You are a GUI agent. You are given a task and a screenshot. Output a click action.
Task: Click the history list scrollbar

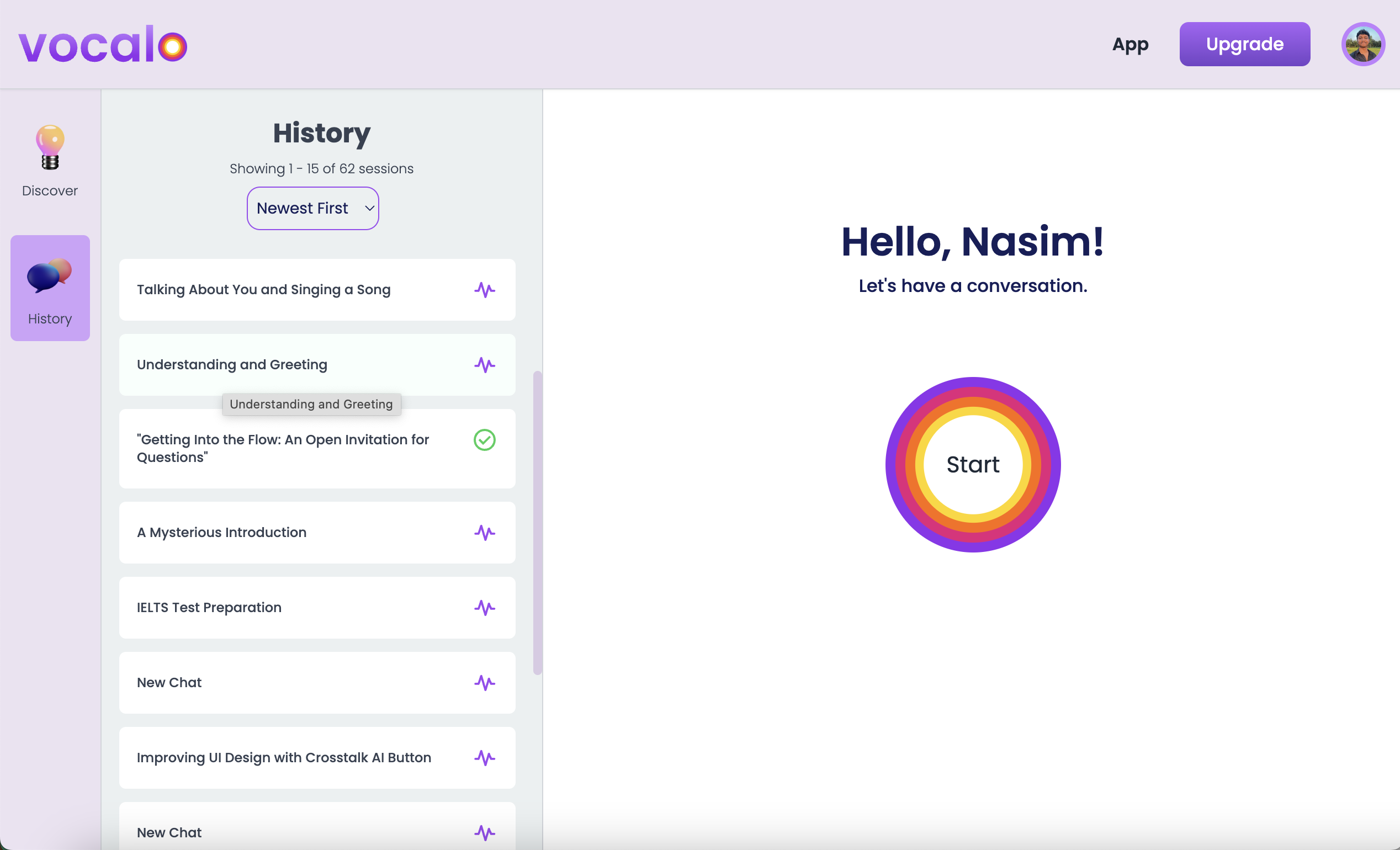537,523
